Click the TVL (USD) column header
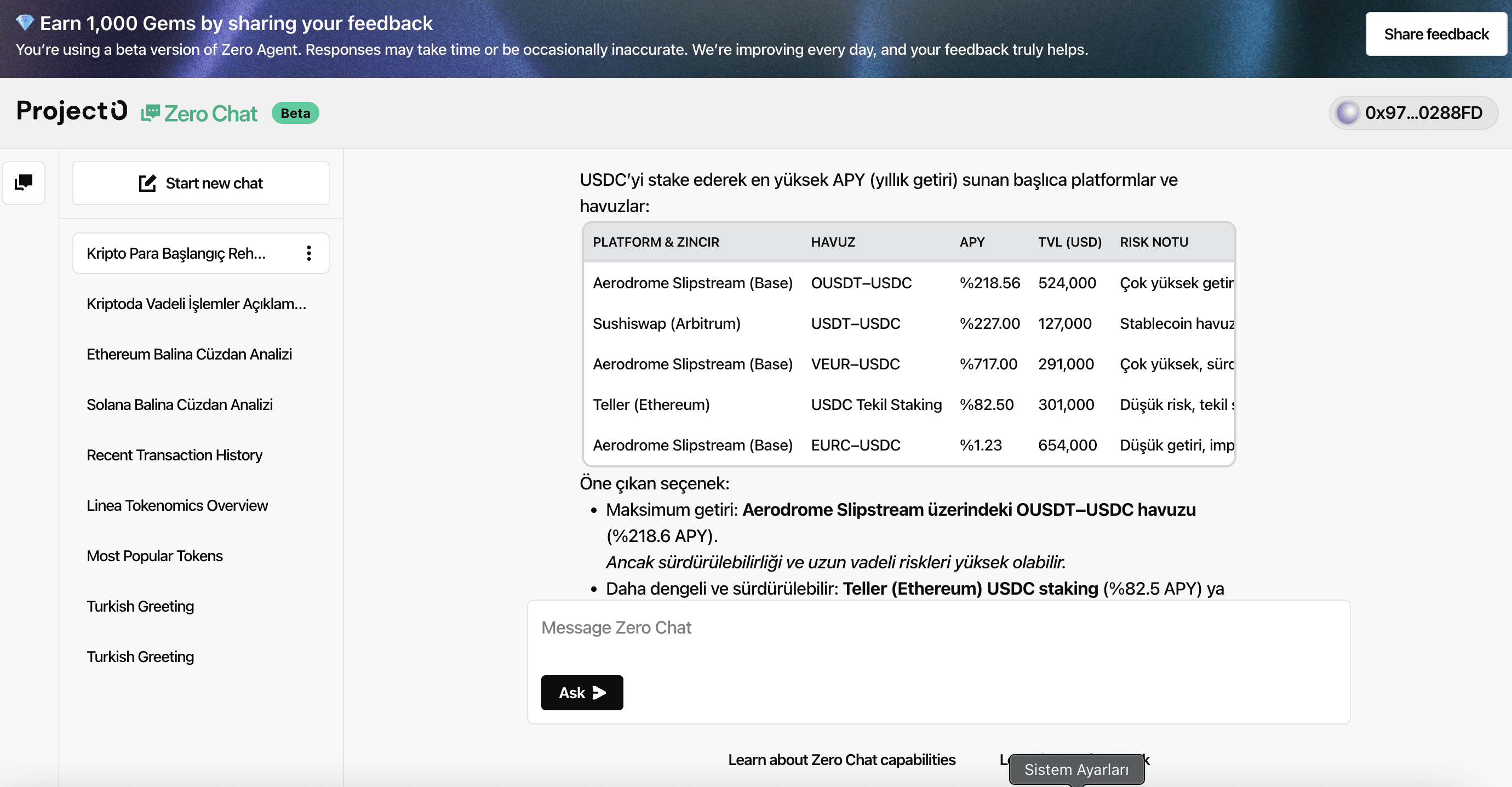 pos(1069,242)
